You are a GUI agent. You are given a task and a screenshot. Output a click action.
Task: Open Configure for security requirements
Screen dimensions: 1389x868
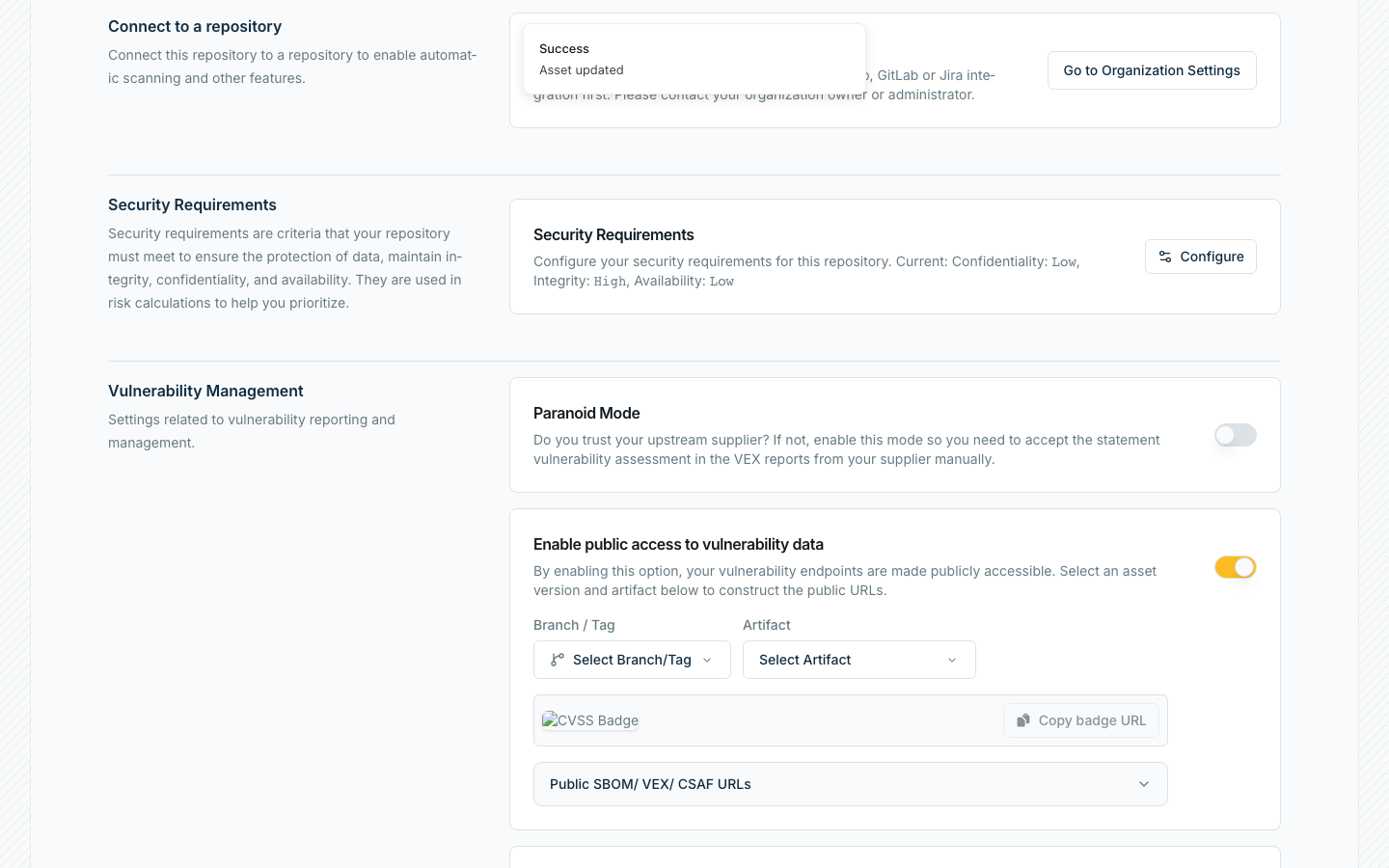[x=1201, y=257]
